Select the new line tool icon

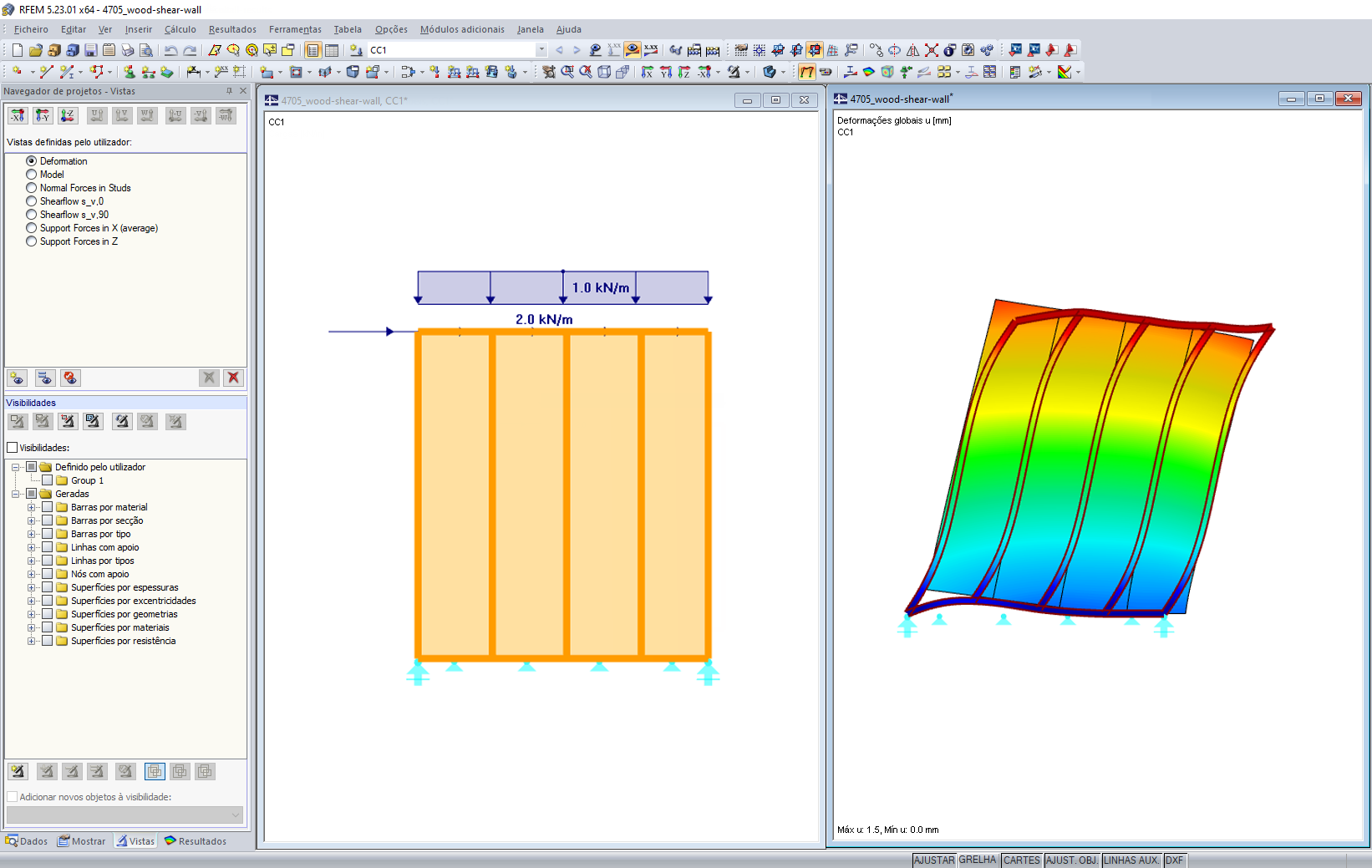46,72
